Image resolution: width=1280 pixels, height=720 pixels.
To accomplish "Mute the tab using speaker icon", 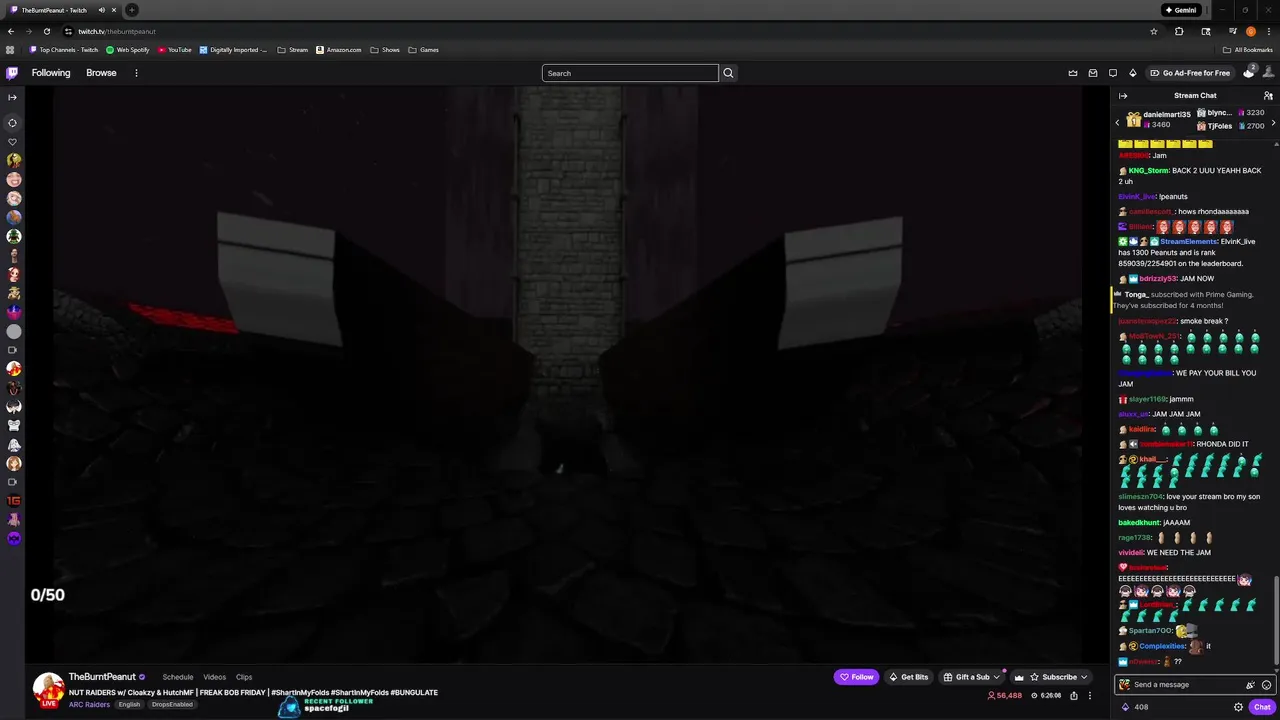I will [x=101, y=10].
